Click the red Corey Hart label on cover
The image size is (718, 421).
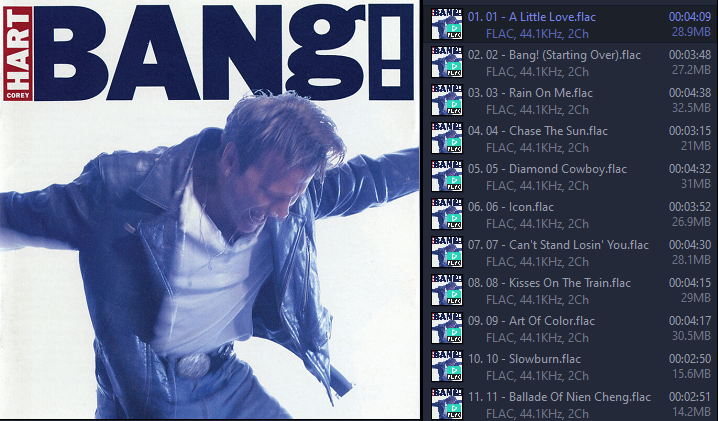[x=18, y=54]
